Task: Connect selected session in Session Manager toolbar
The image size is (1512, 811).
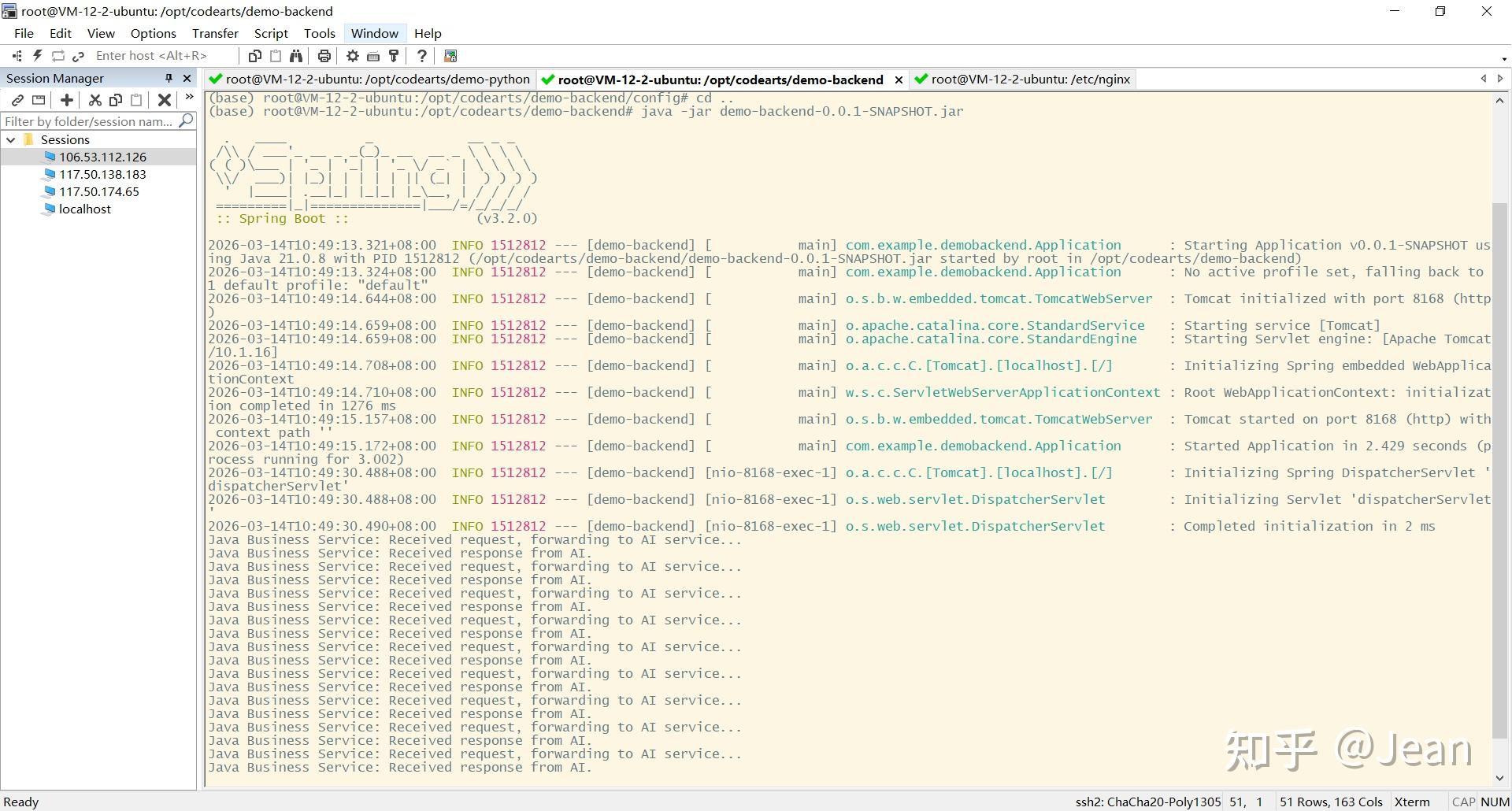Action: pos(17,100)
